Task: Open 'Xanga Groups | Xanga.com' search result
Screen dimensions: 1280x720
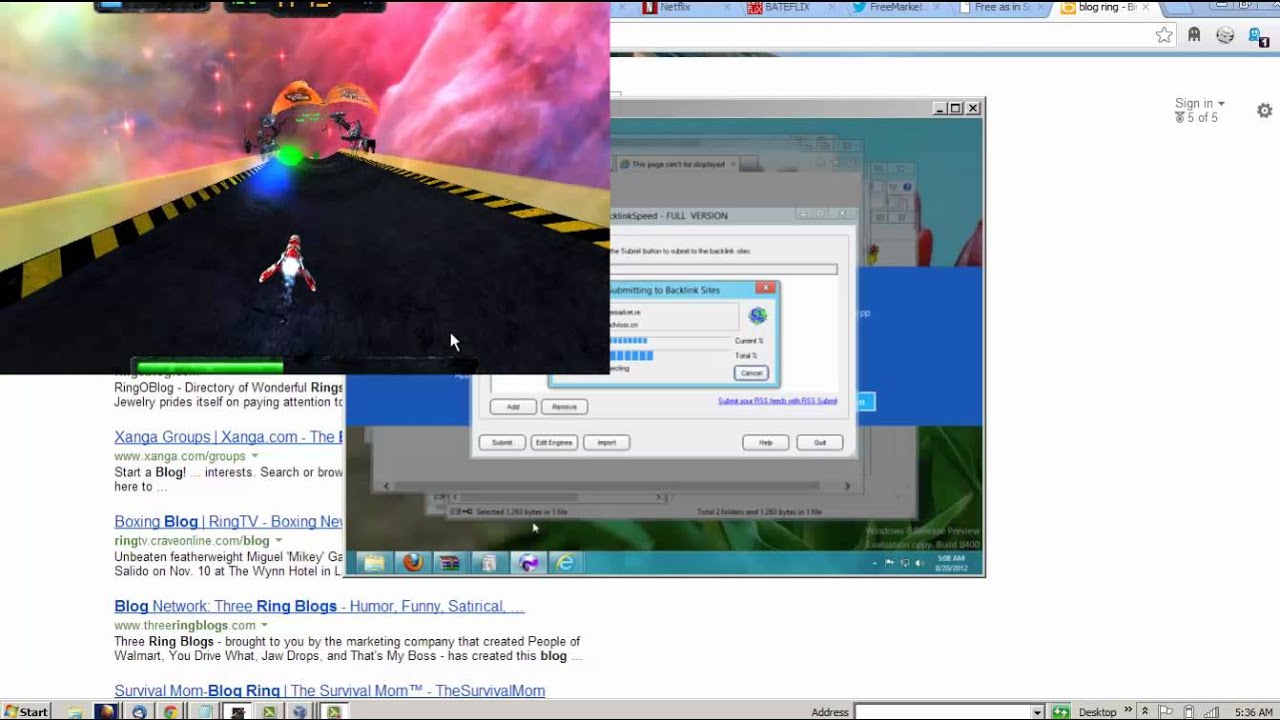Action: click(228, 437)
